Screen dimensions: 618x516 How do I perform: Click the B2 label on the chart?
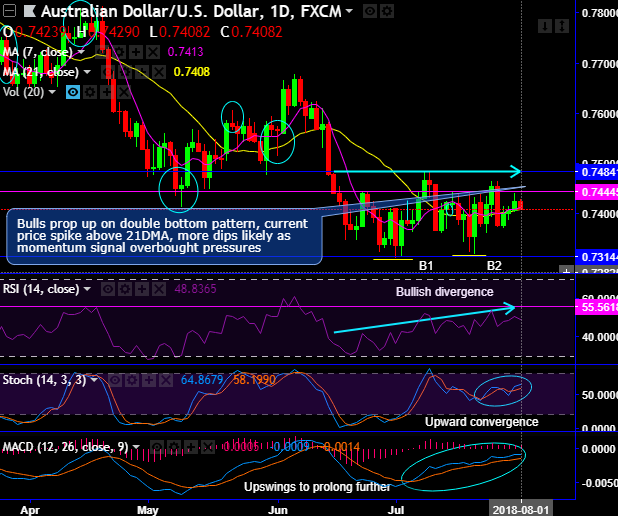coord(494,266)
